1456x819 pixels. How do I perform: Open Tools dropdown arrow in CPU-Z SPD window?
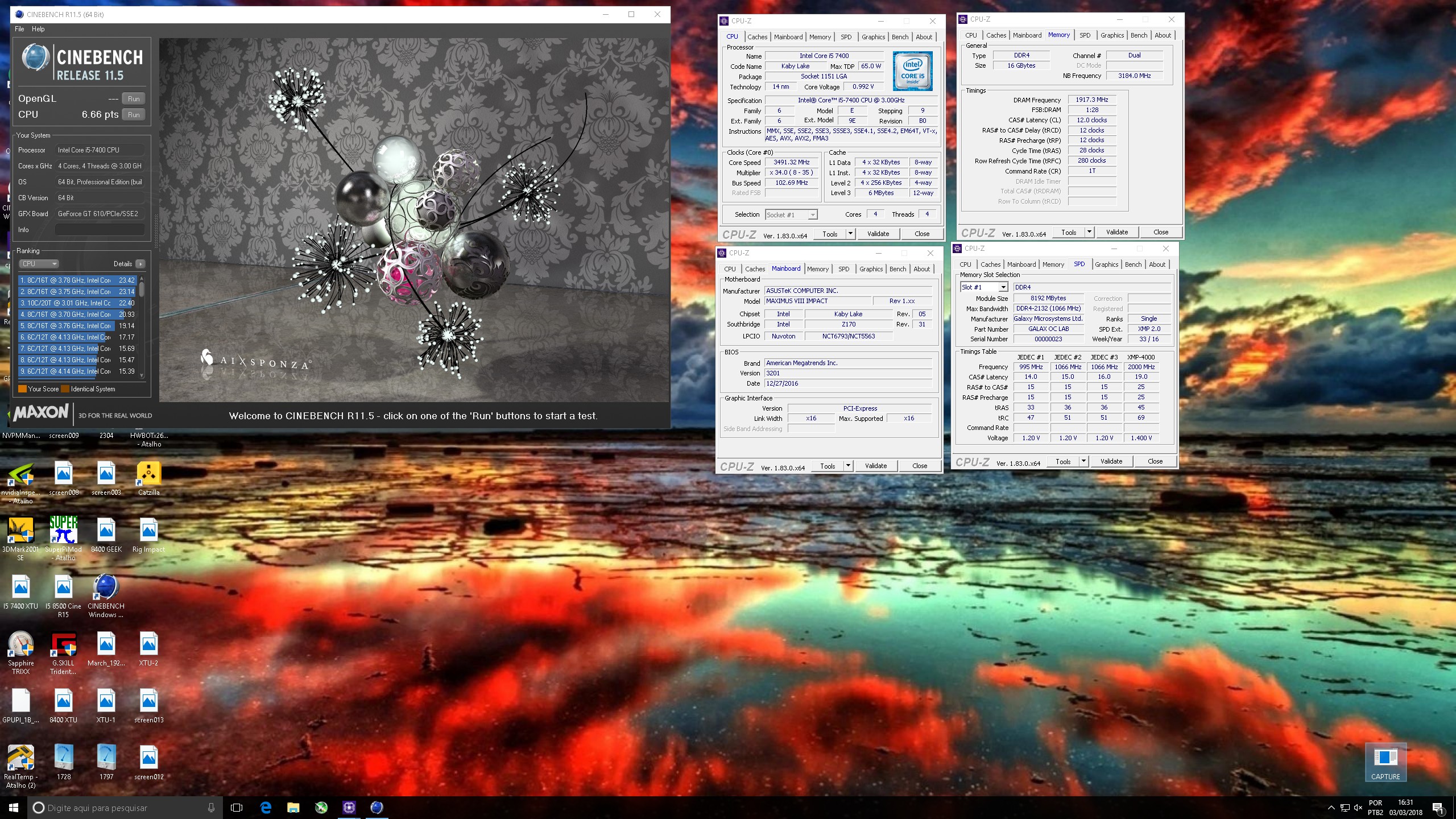pyautogui.click(x=1083, y=461)
